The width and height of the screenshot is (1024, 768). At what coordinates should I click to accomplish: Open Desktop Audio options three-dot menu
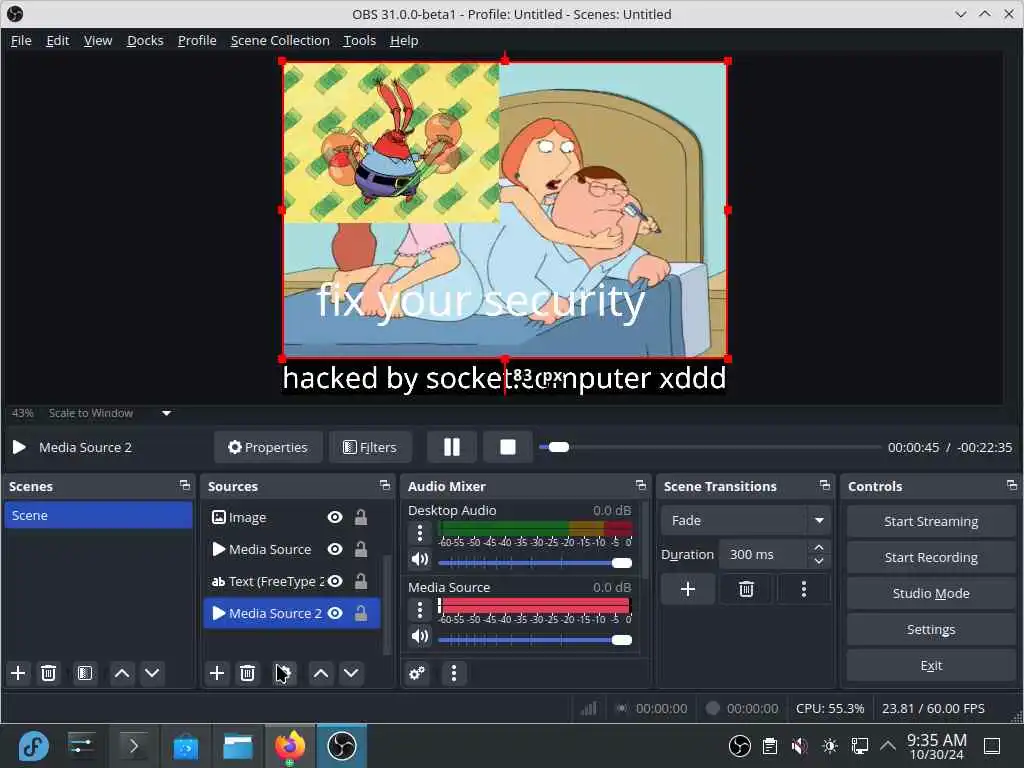[420, 534]
